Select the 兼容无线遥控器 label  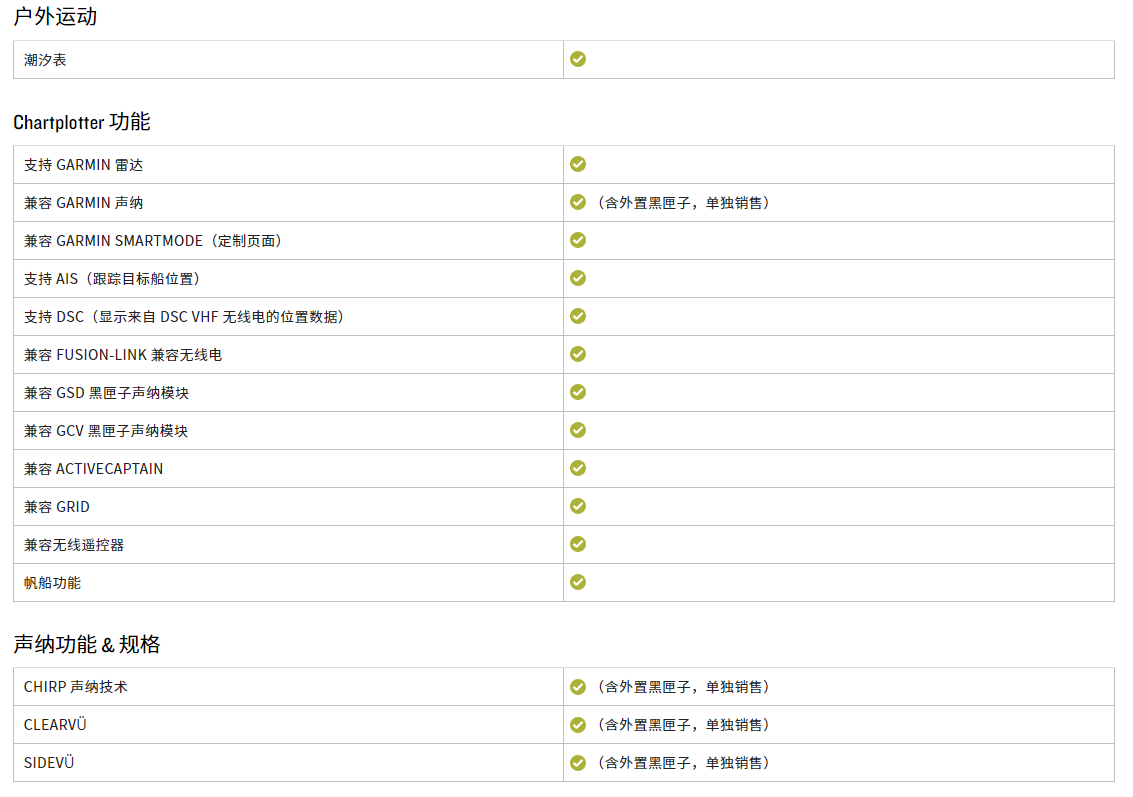(x=74, y=545)
